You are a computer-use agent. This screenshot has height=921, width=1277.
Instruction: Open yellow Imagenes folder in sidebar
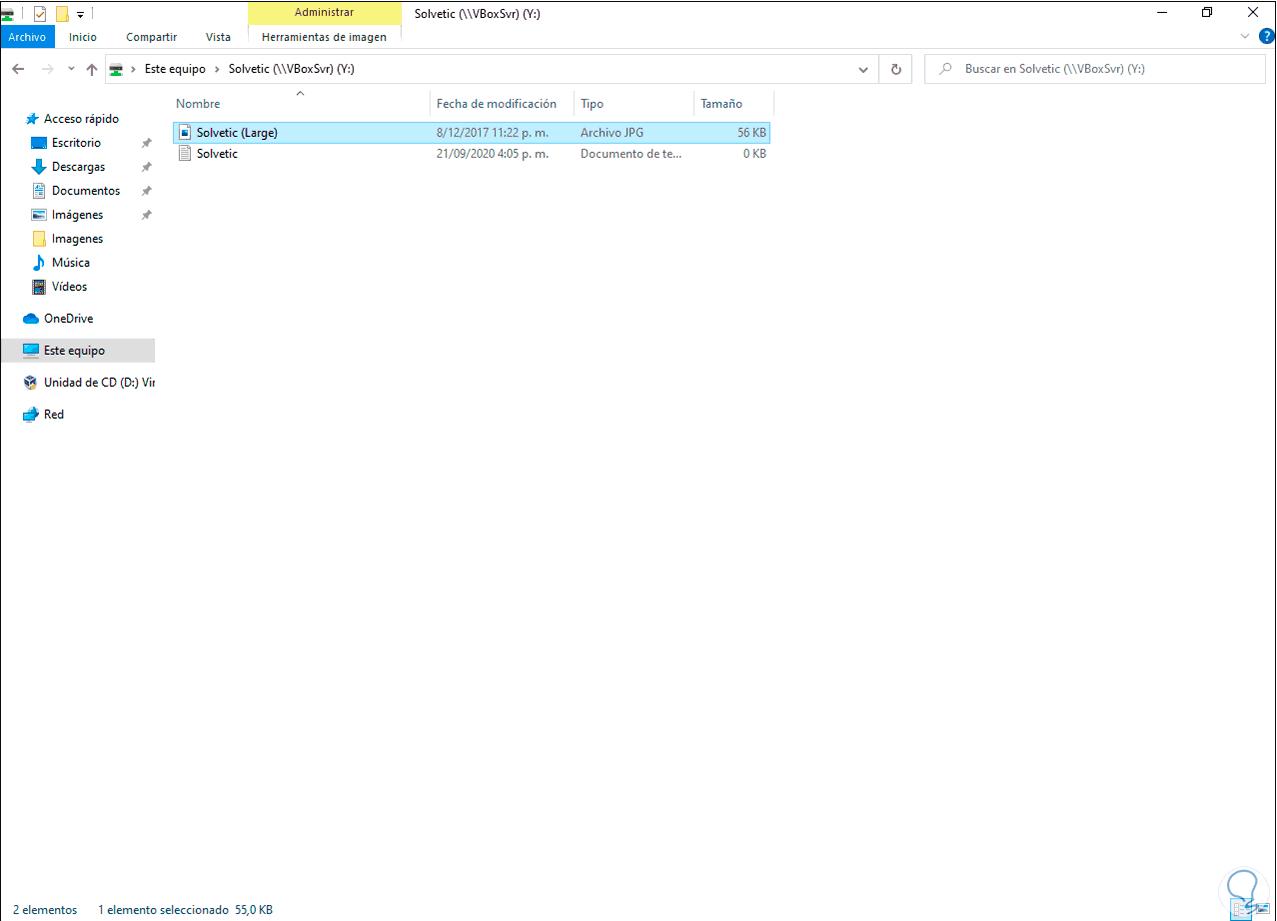77,239
